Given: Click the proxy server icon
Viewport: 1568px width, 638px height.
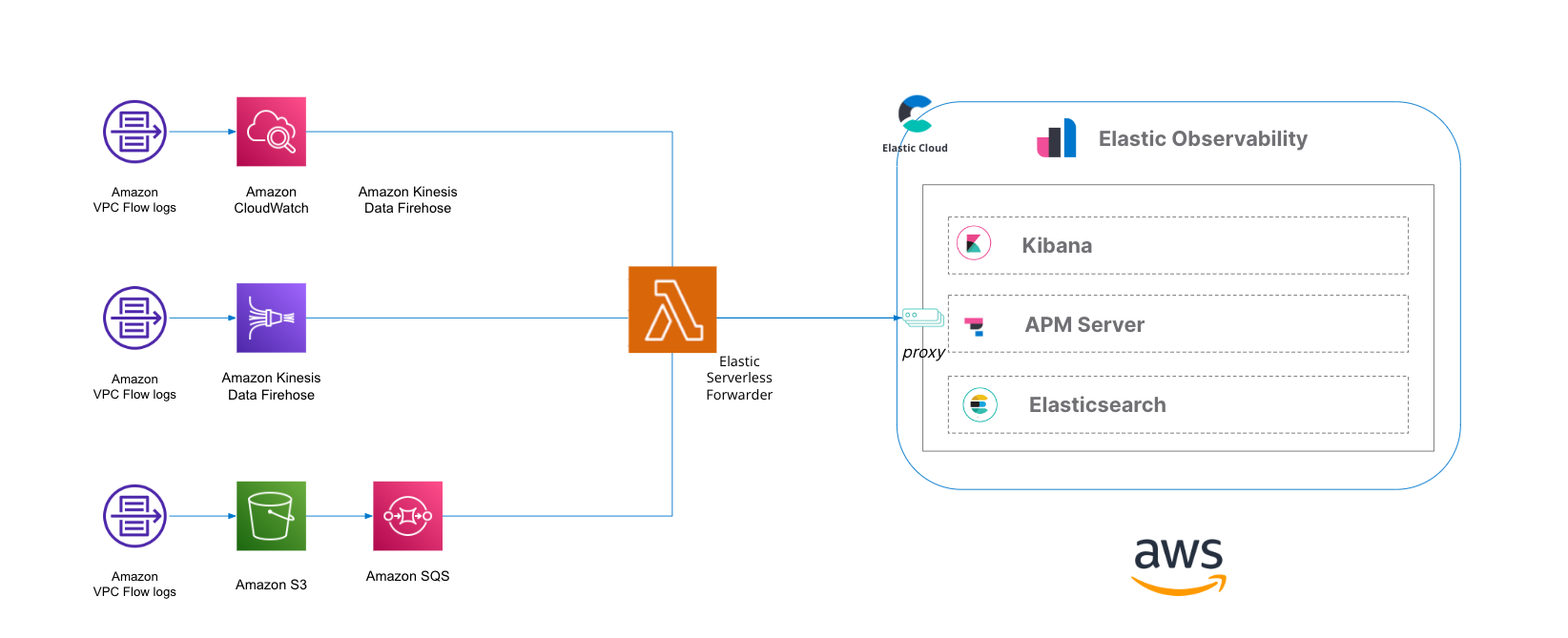Looking at the screenshot, I should click(x=923, y=318).
